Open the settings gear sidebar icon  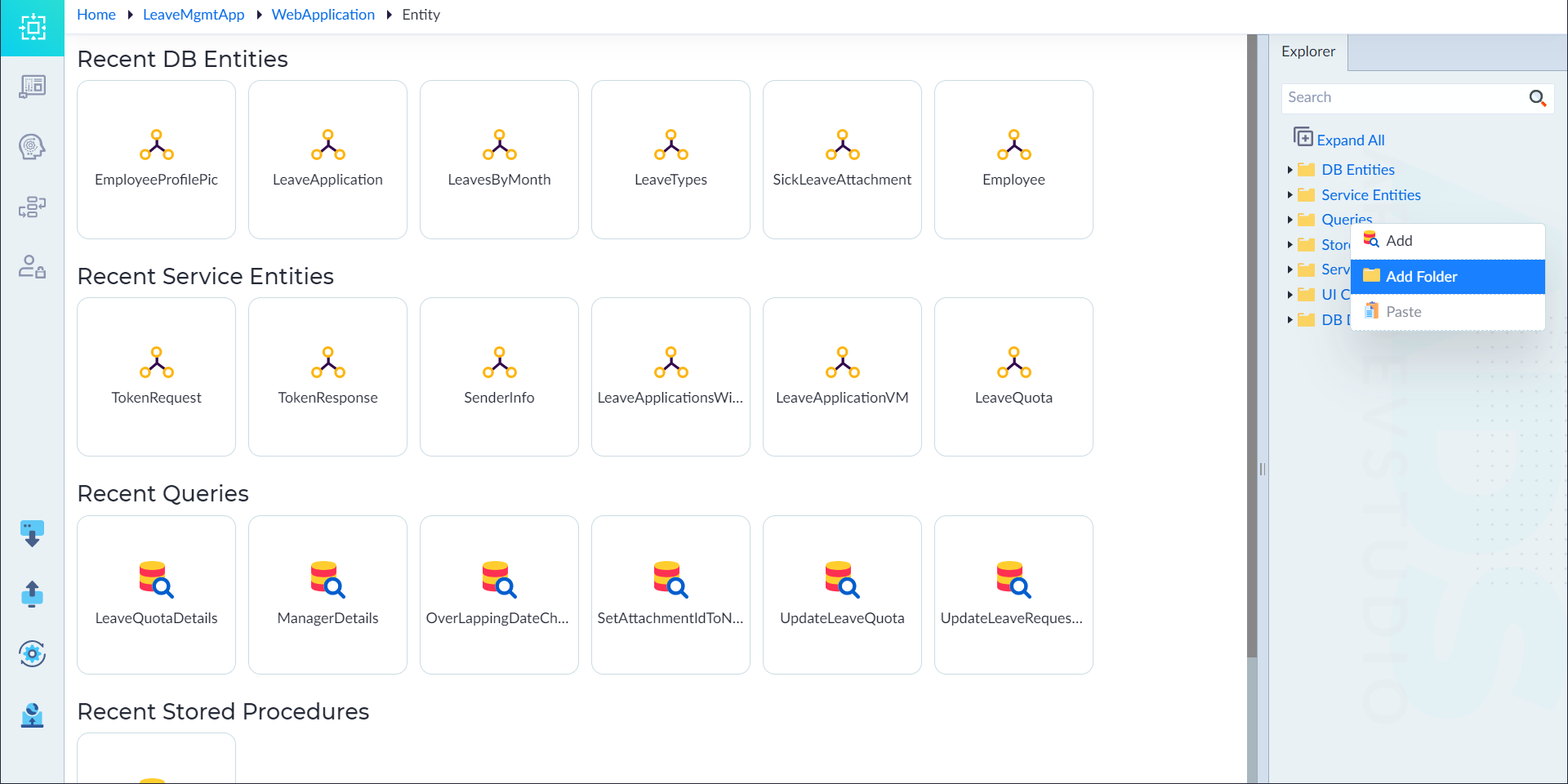point(32,653)
